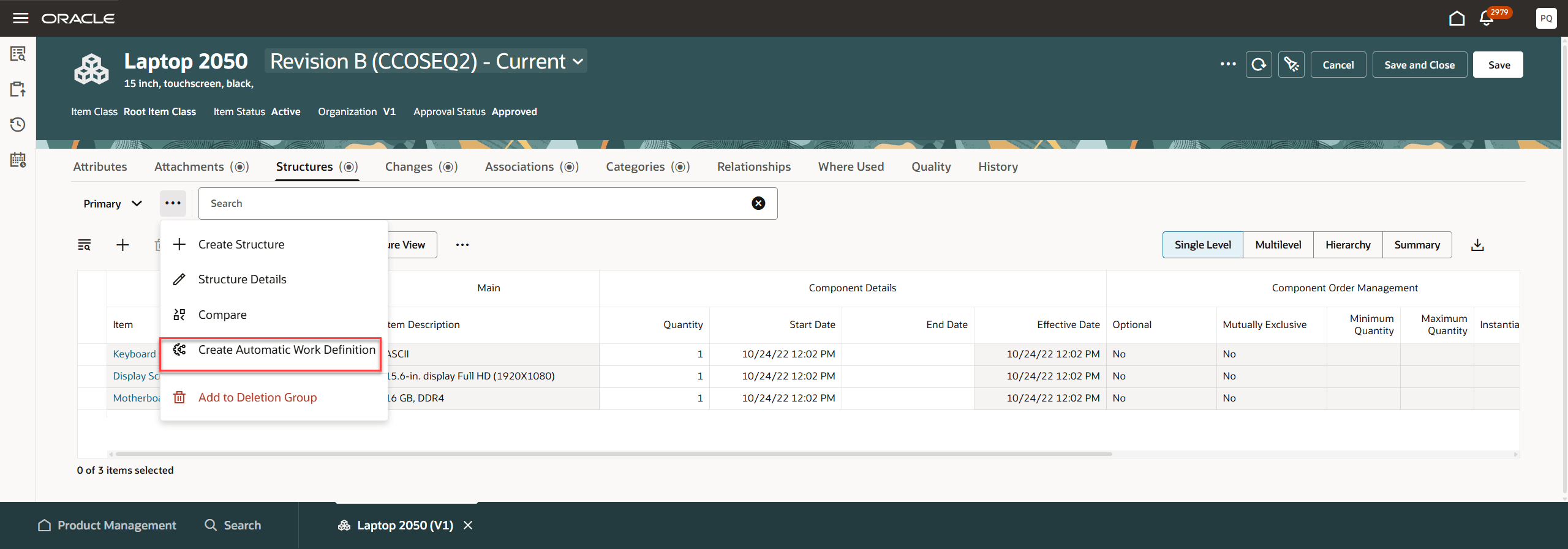This screenshot has width=1568, height=549.
Task: Expand the Primary structure dropdown
Action: pos(113,204)
